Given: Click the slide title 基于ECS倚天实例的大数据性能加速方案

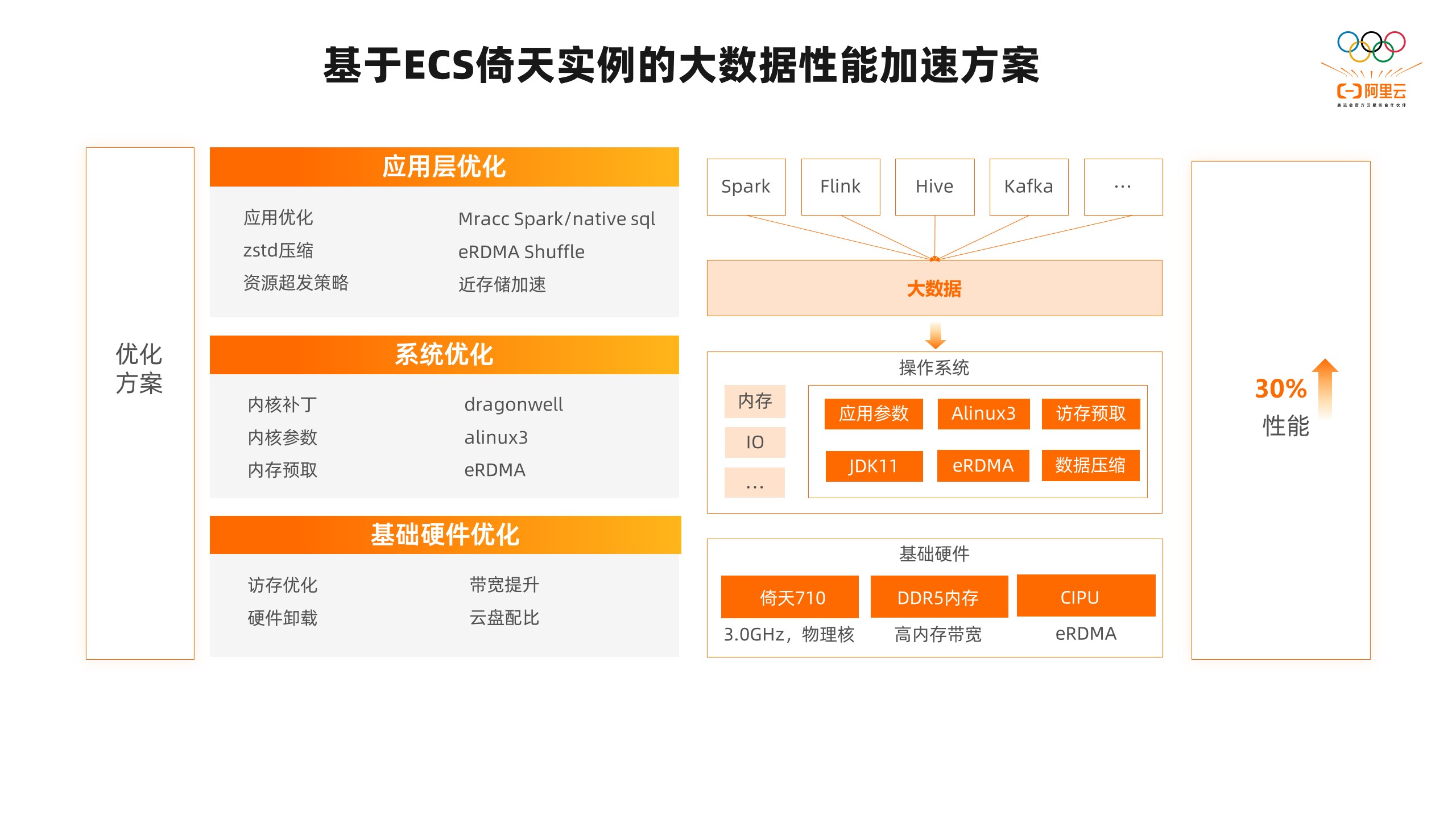Looking at the screenshot, I should (681, 65).
